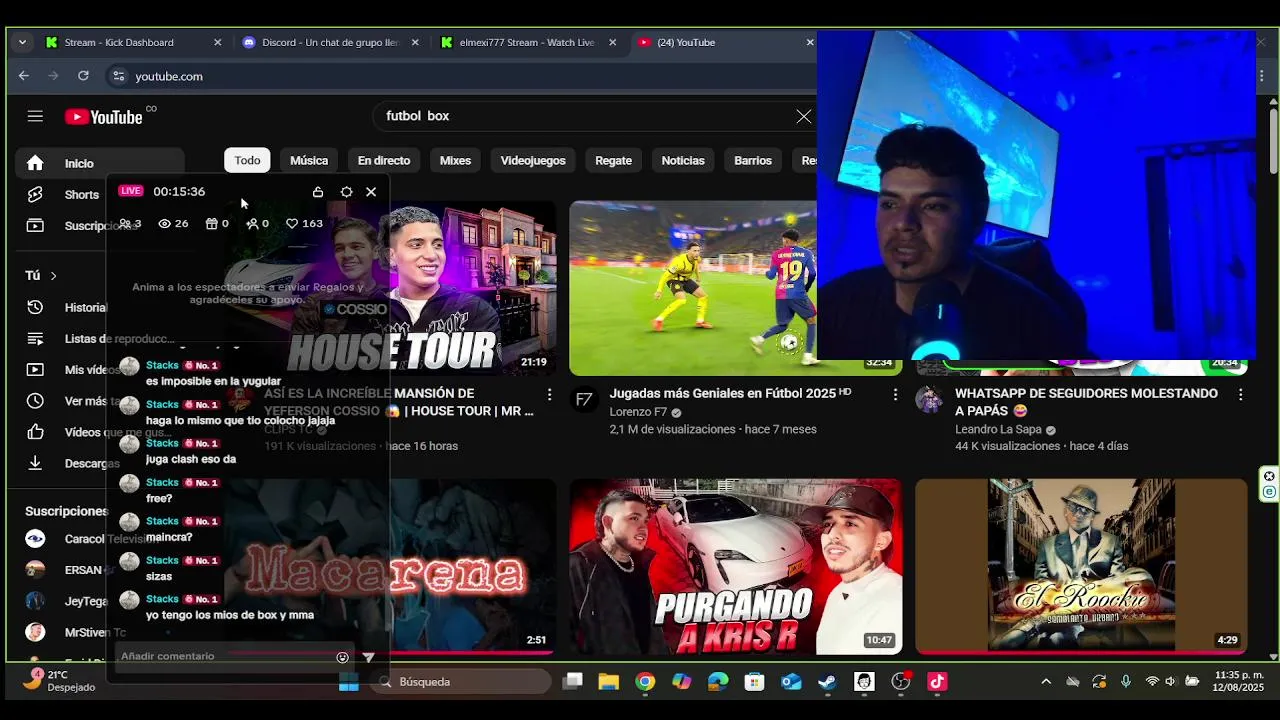
Task: Open Inicio in YouTube sidebar
Action: pos(98,163)
